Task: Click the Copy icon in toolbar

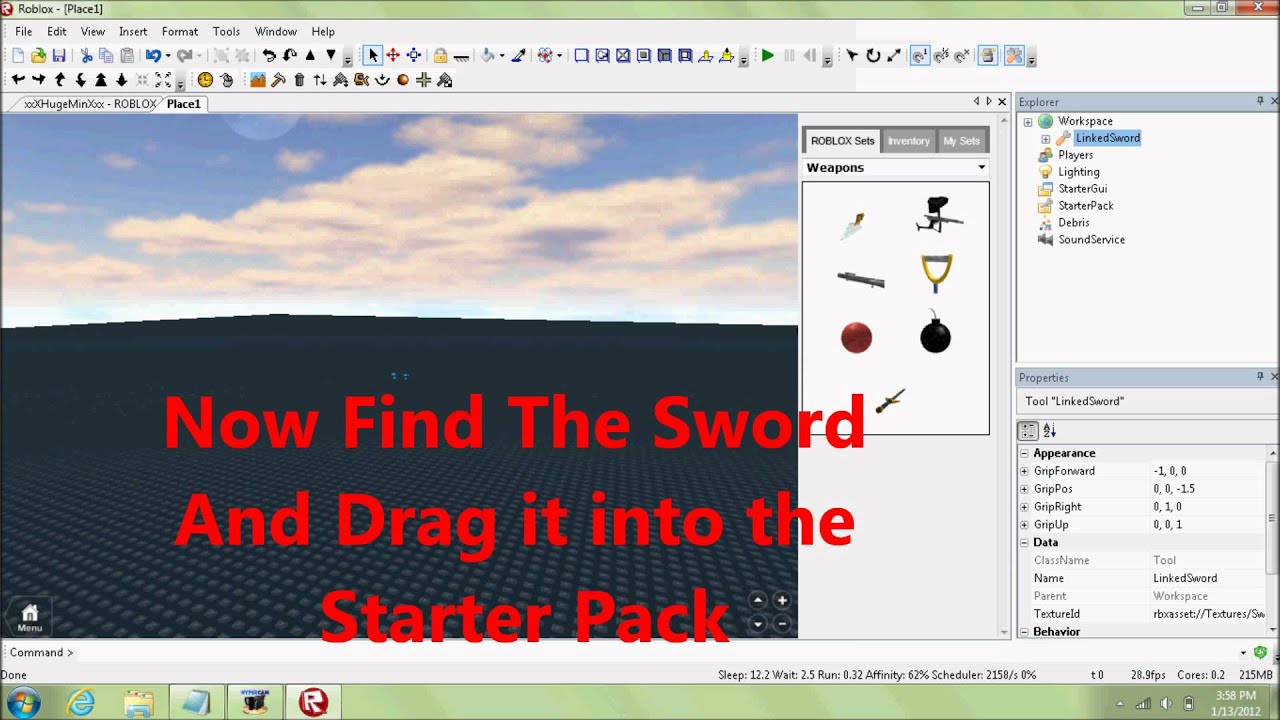Action: tap(106, 56)
